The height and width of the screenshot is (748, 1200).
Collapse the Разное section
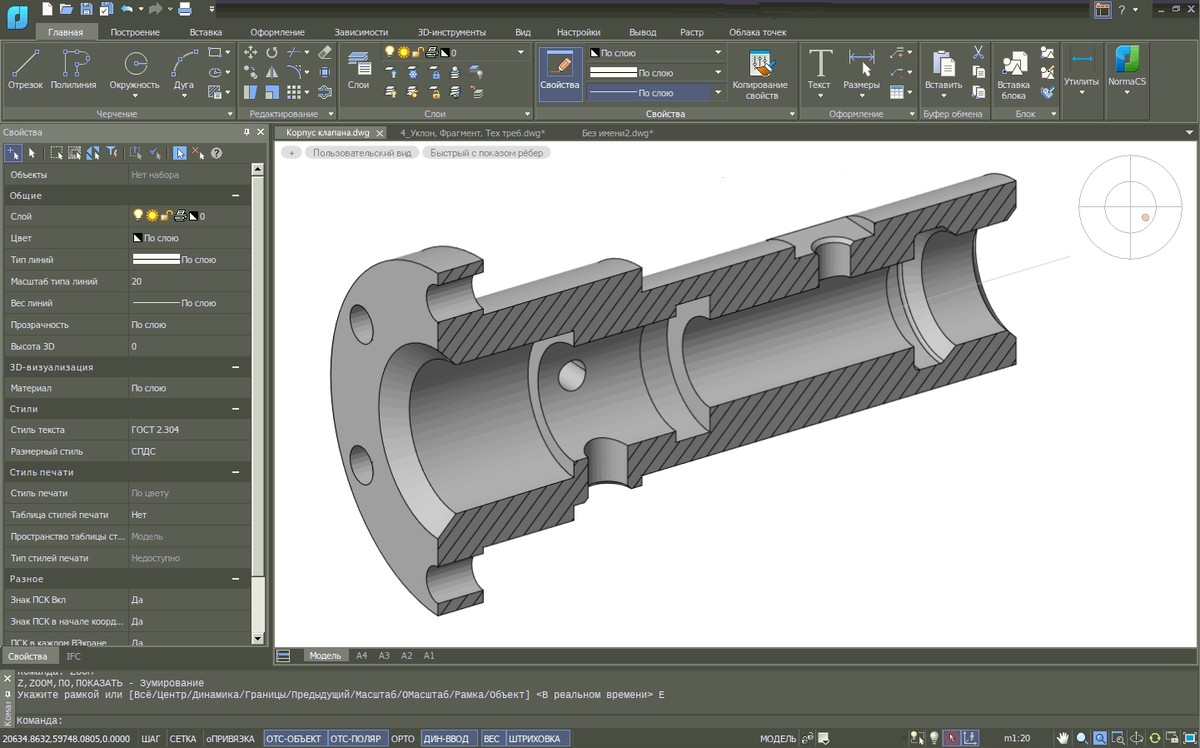(236, 579)
